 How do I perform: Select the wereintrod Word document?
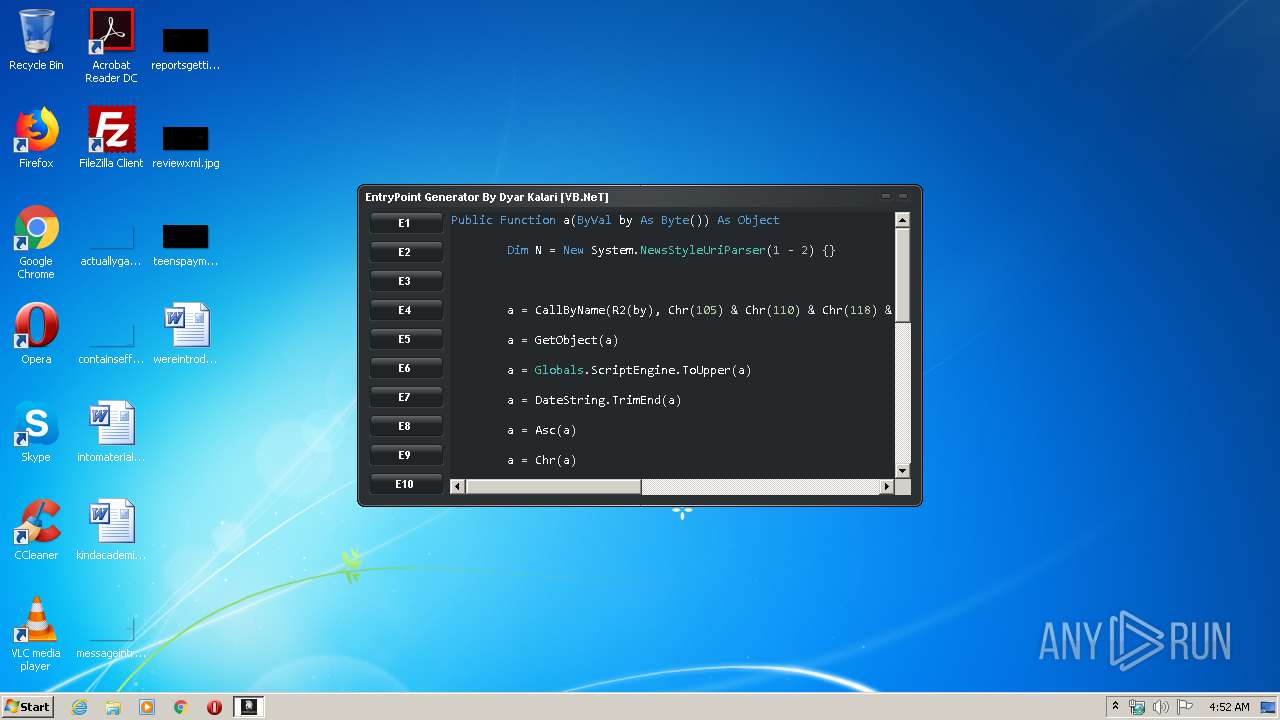(x=186, y=334)
